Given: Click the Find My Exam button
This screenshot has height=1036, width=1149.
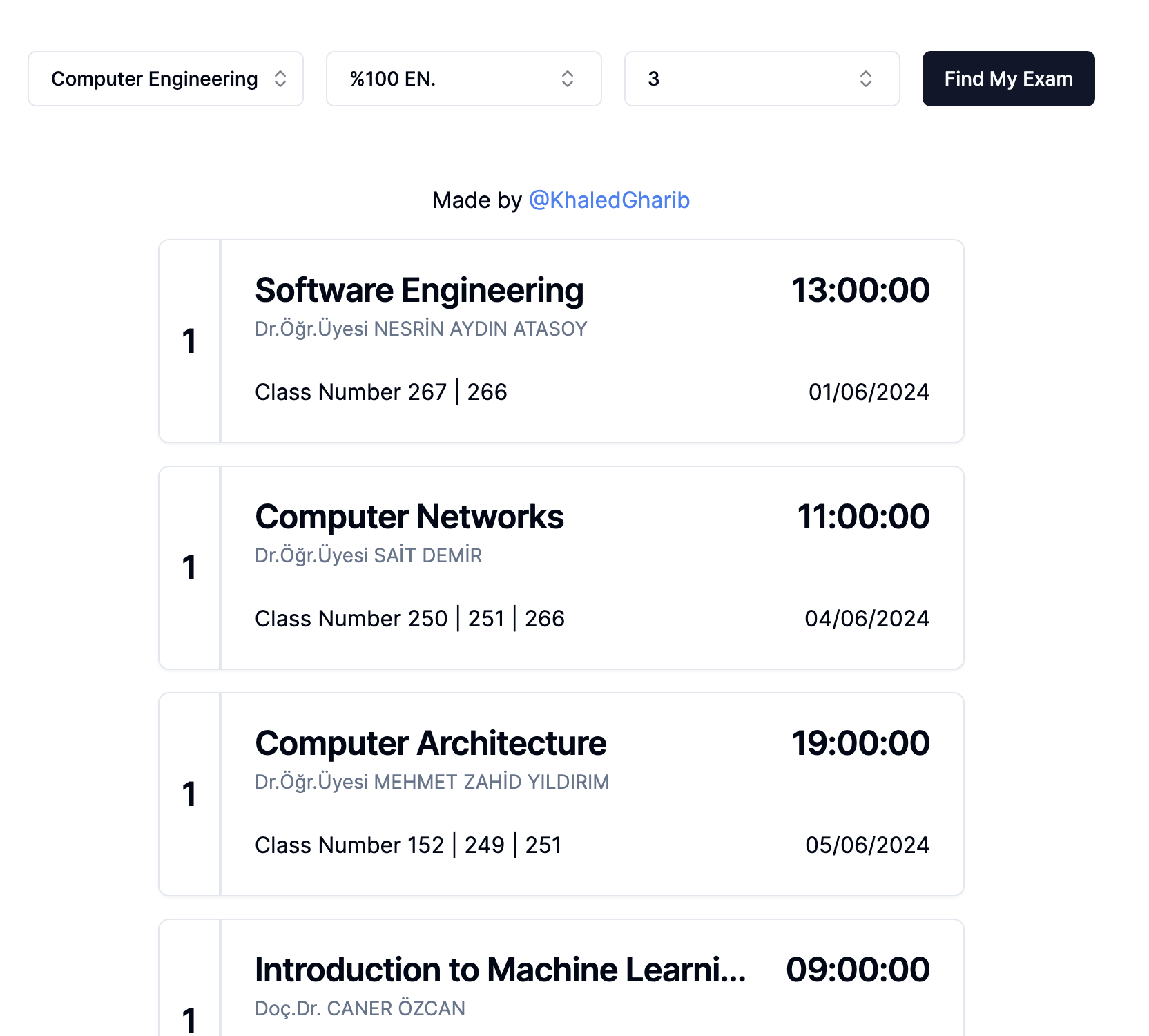Looking at the screenshot, I should (1009, 79).
